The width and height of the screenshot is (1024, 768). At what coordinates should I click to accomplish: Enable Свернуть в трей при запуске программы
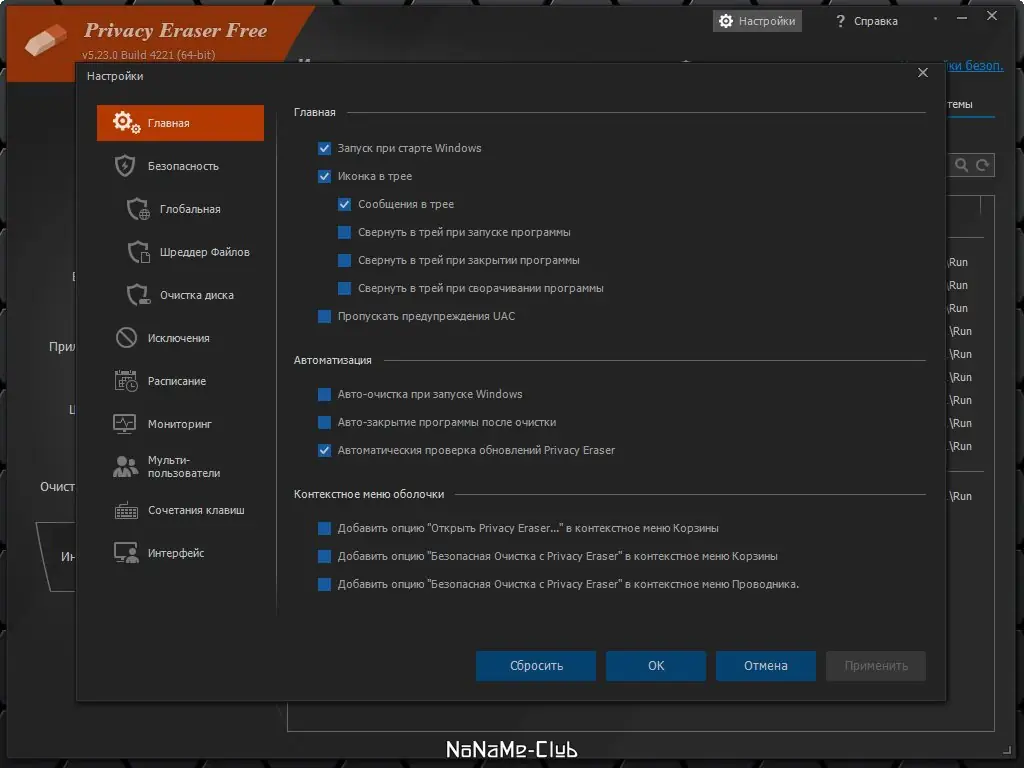(x=345, y=232)
